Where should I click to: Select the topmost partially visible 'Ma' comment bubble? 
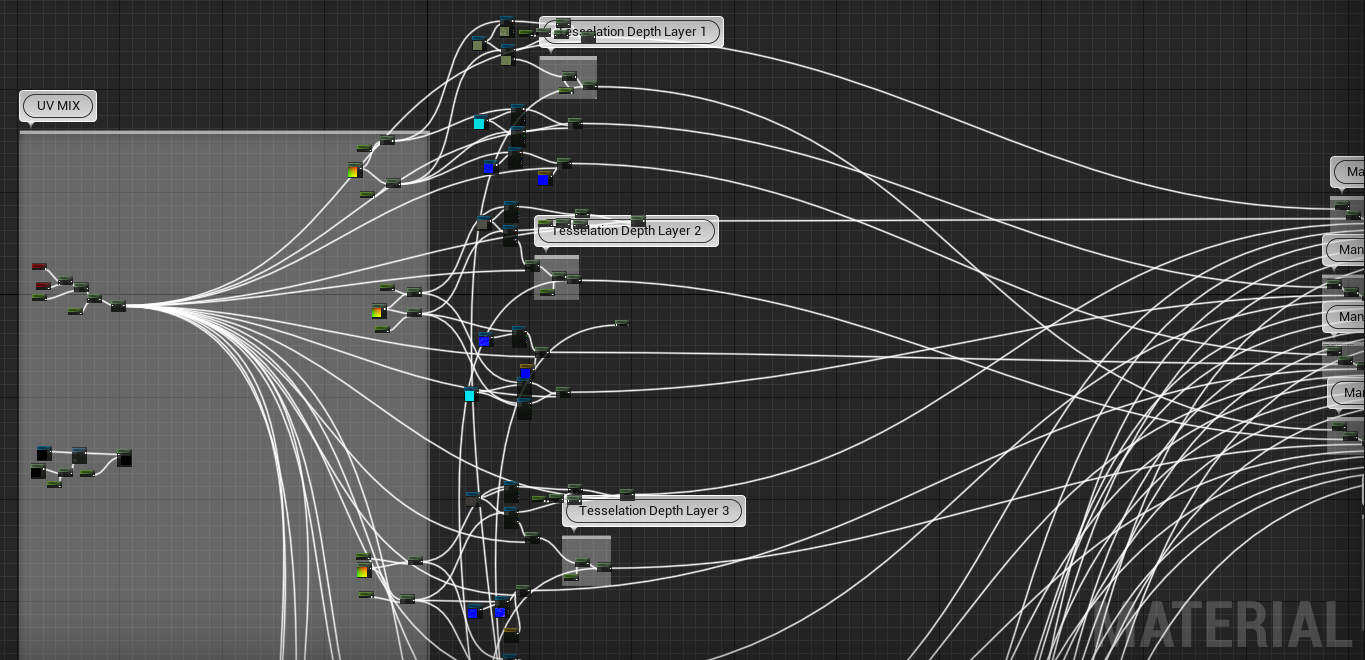pyautogui.click(x=1349, y=172)
